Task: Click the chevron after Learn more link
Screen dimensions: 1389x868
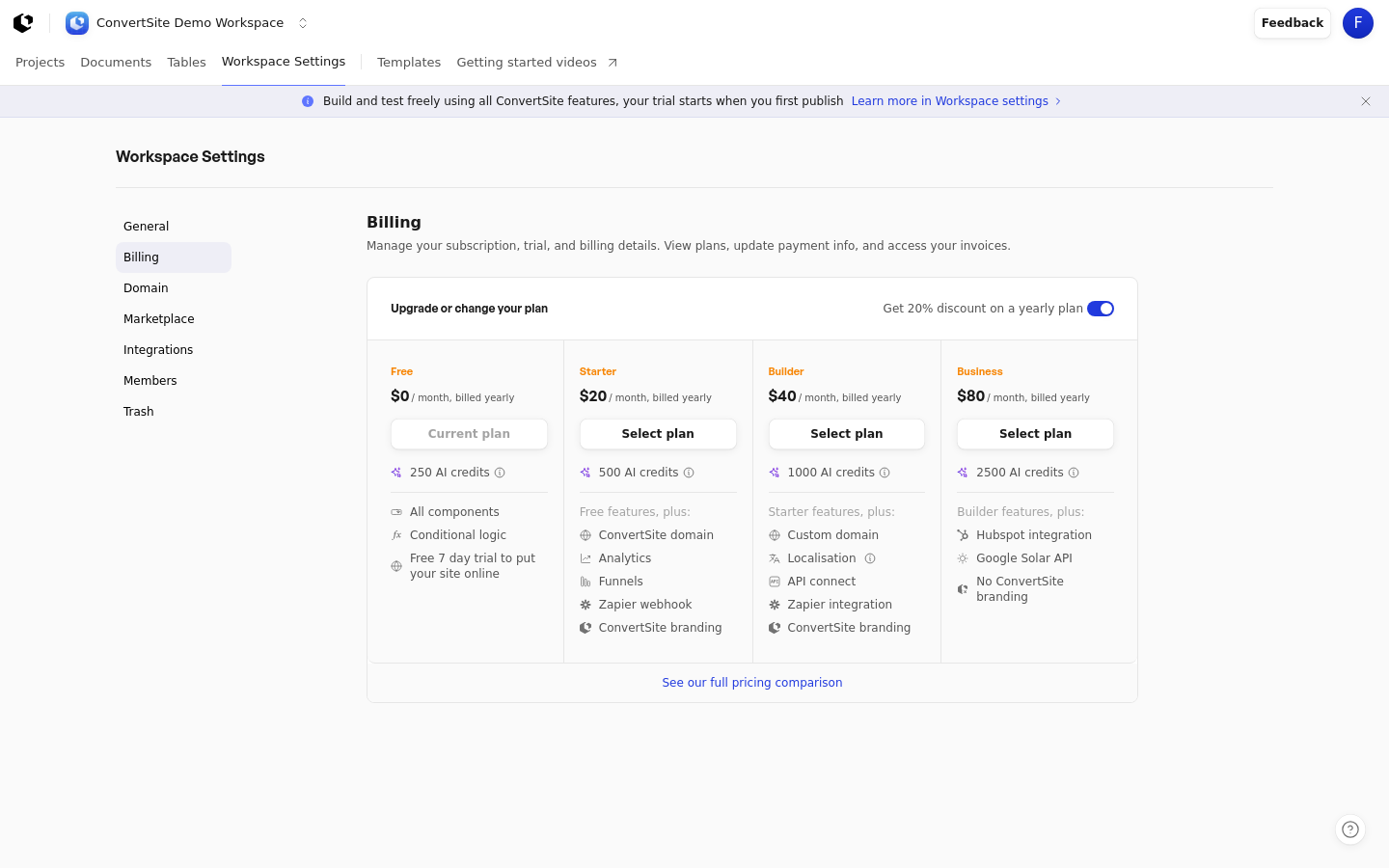Action: pos(1058,101)
